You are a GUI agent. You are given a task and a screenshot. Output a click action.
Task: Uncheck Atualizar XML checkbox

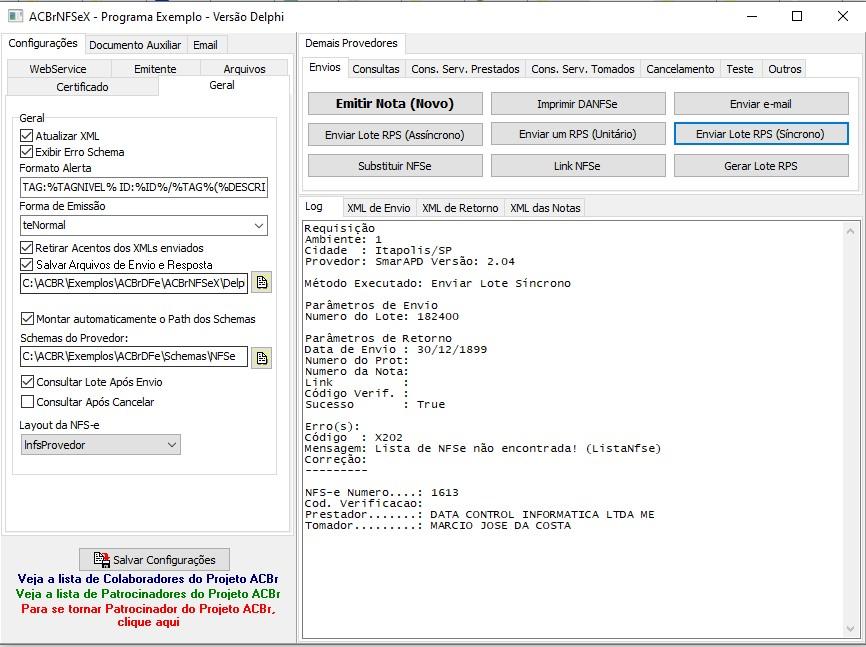[27, 135]
